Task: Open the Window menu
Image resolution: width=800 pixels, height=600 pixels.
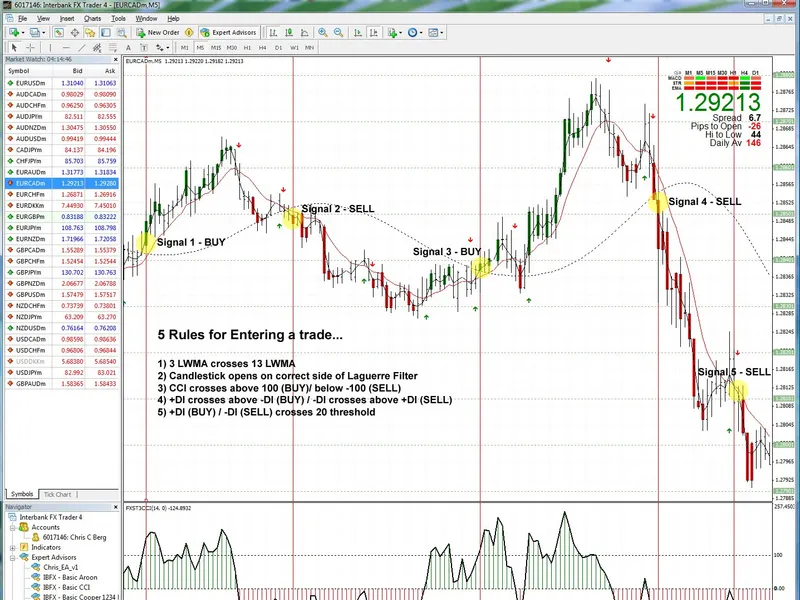Action: pos(146,18)
